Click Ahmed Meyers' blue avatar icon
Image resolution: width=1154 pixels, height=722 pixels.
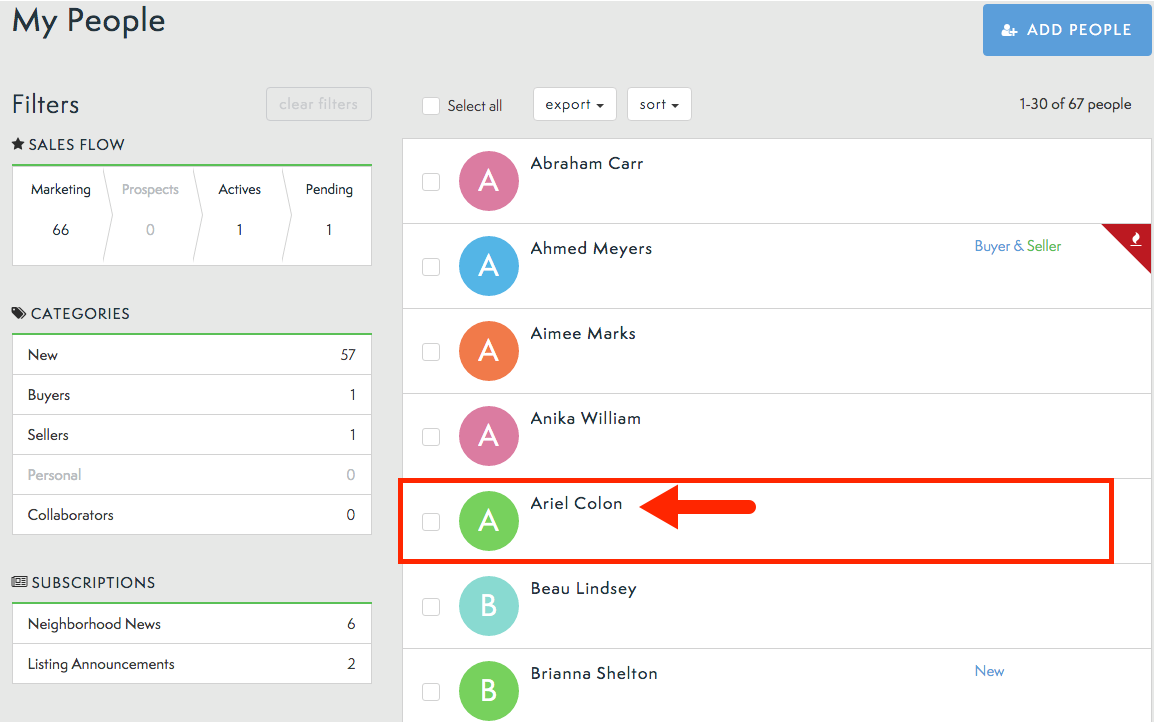488,266
